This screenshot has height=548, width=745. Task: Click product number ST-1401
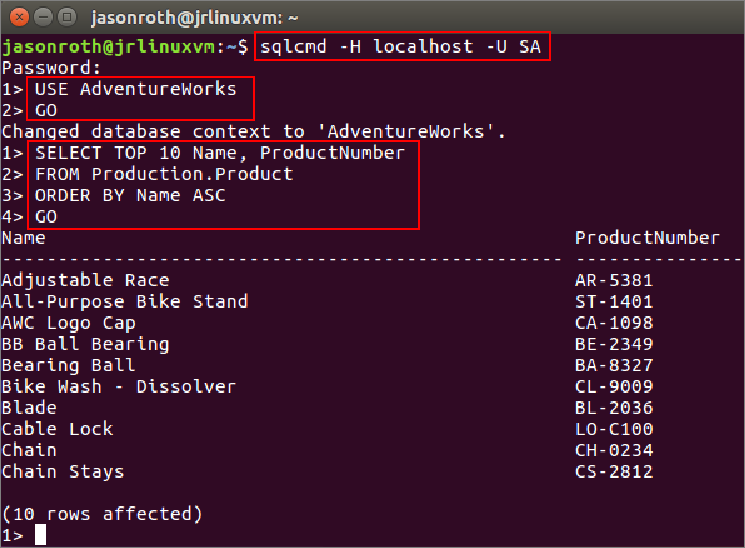(614, 301)
